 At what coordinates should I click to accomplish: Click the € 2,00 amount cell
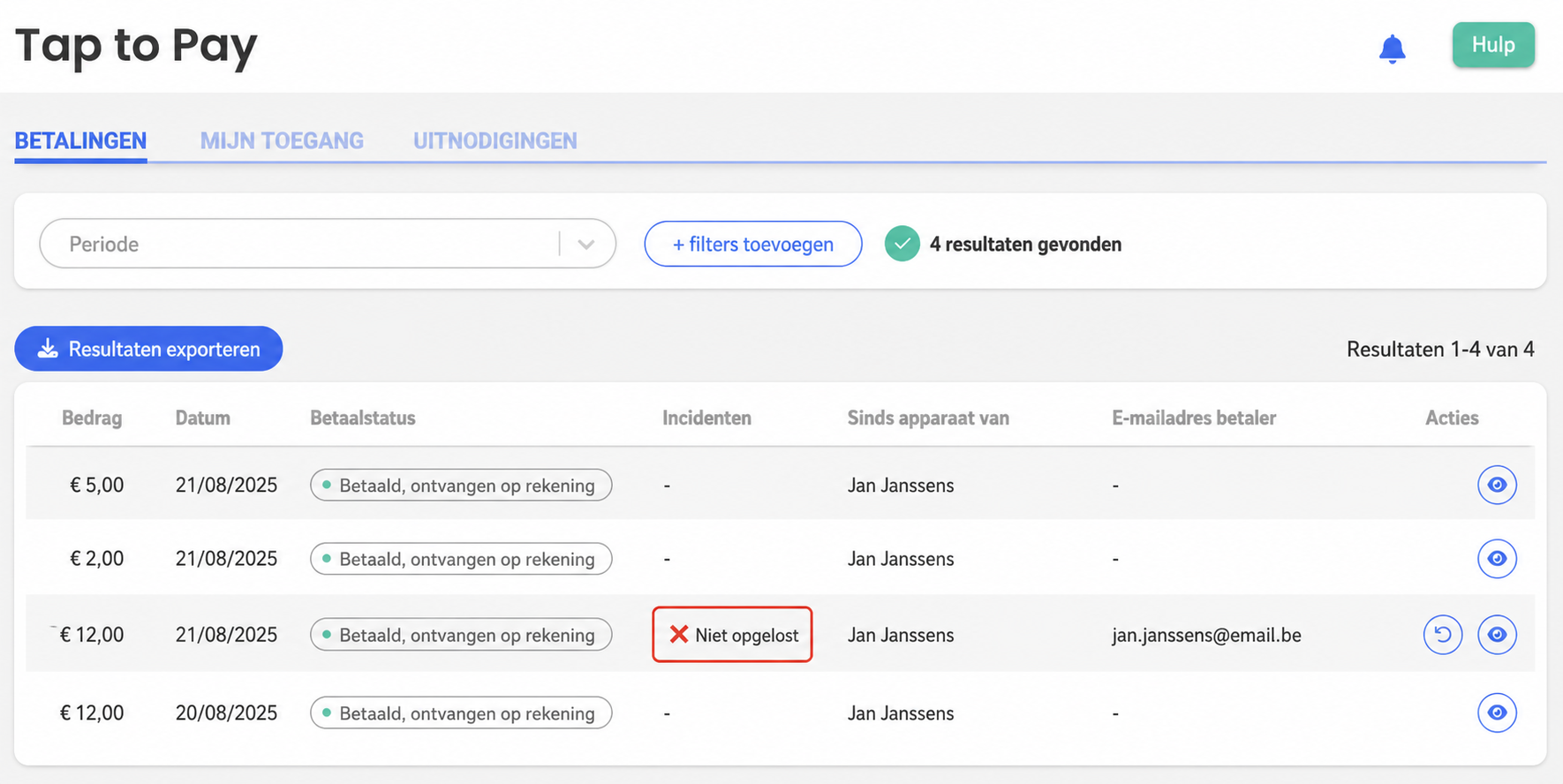tap(97, 559)
